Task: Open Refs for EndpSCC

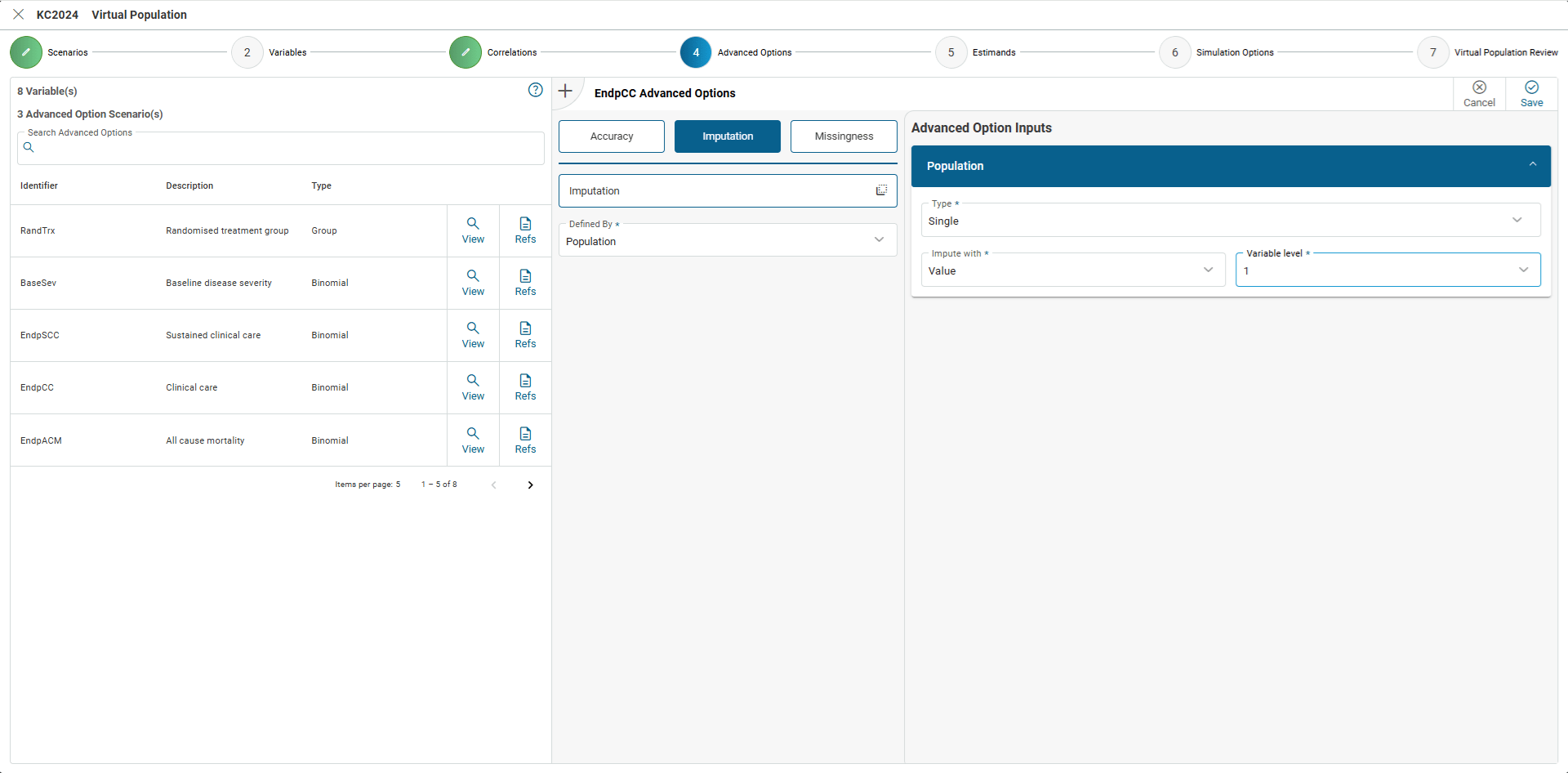Action: point(525,335)
